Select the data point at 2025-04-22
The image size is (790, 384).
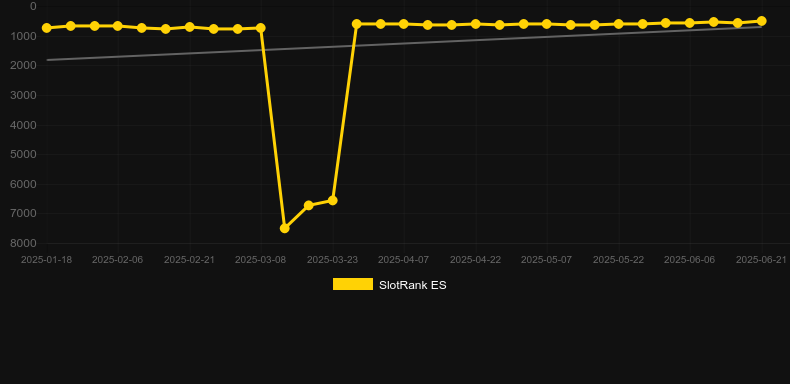pos(475,24)
